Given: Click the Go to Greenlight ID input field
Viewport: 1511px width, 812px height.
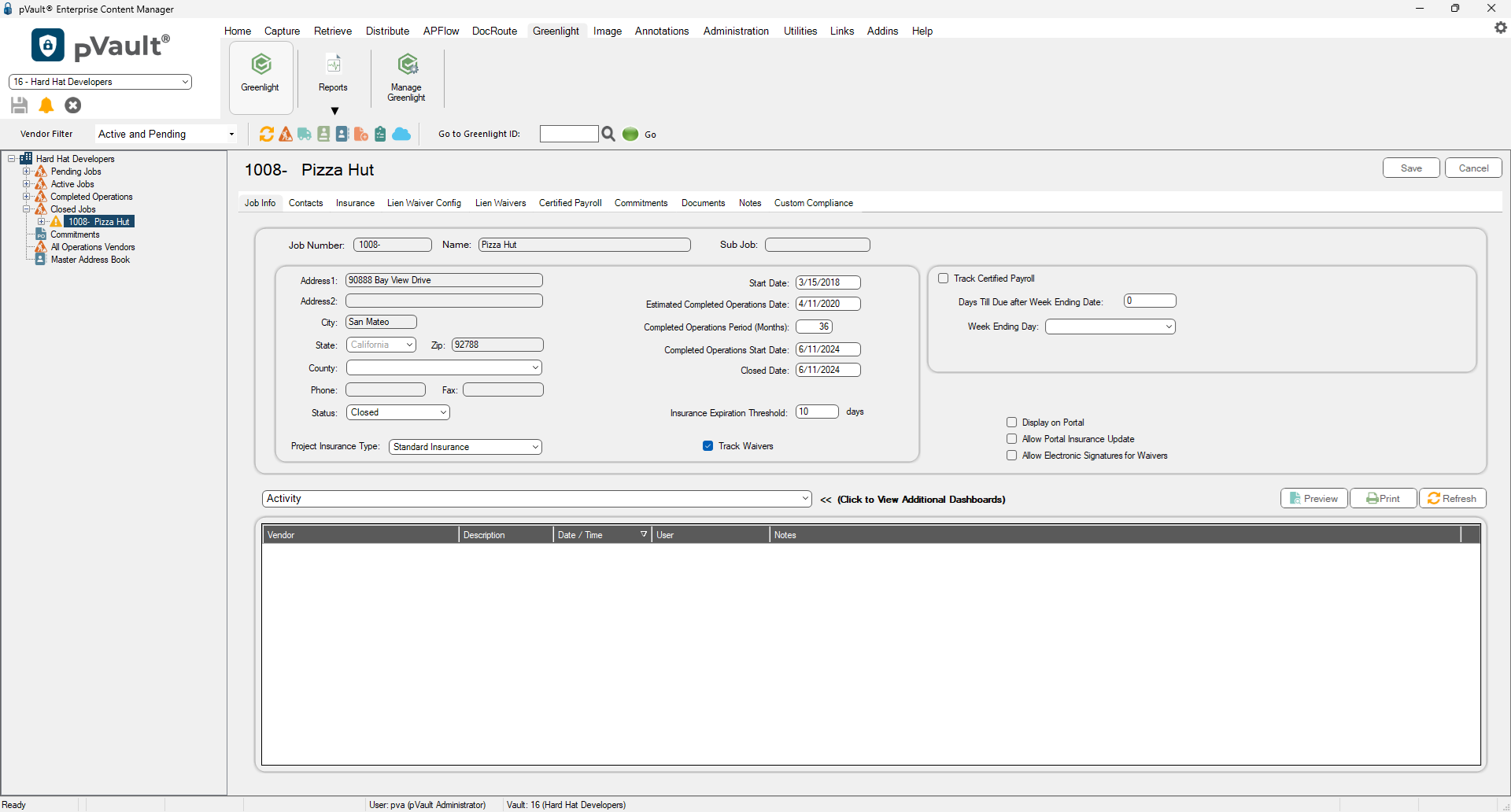Looking at the screenshot, I should pos(569,135).
